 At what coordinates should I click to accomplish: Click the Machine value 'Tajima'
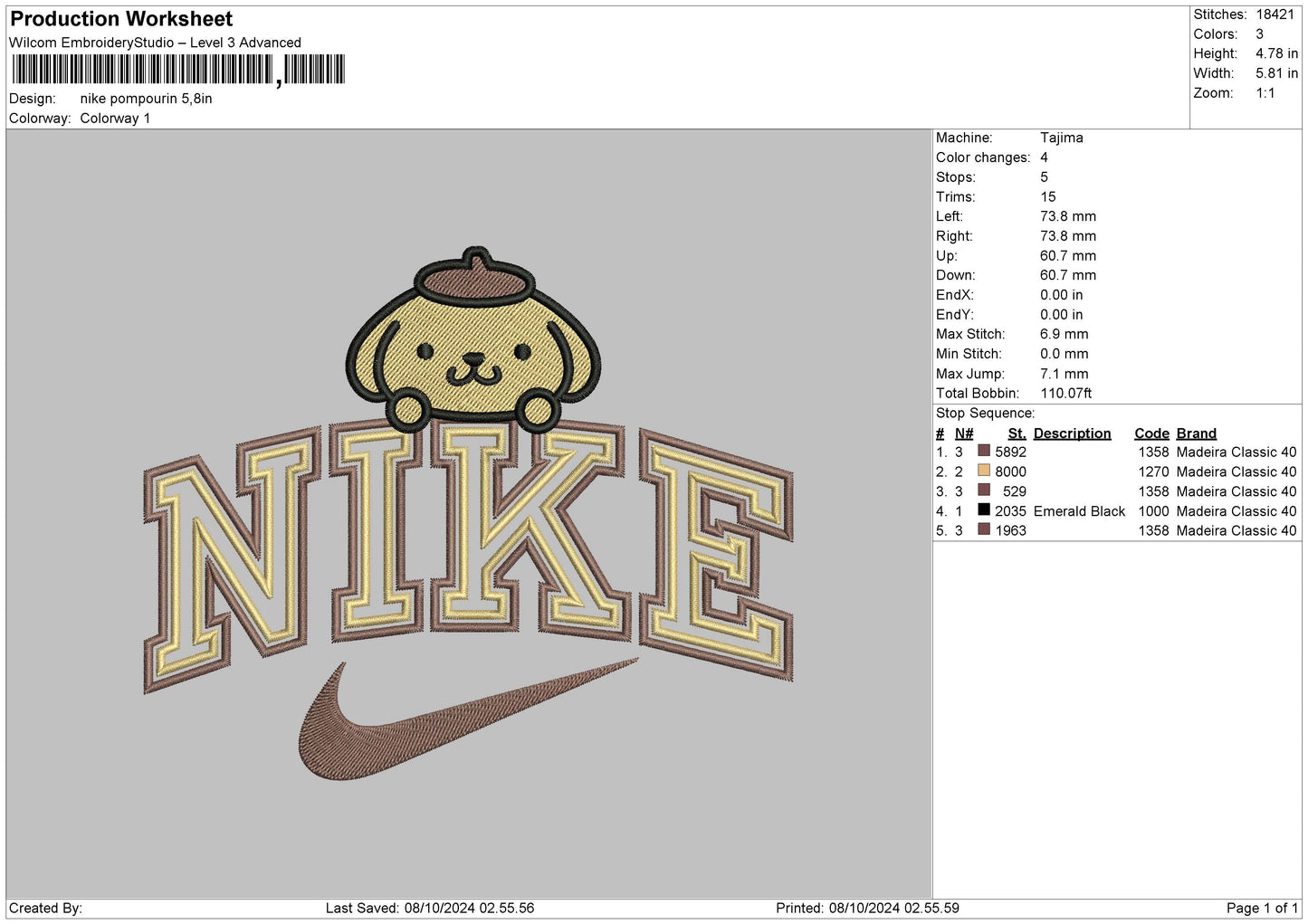tap(1062, 138)
